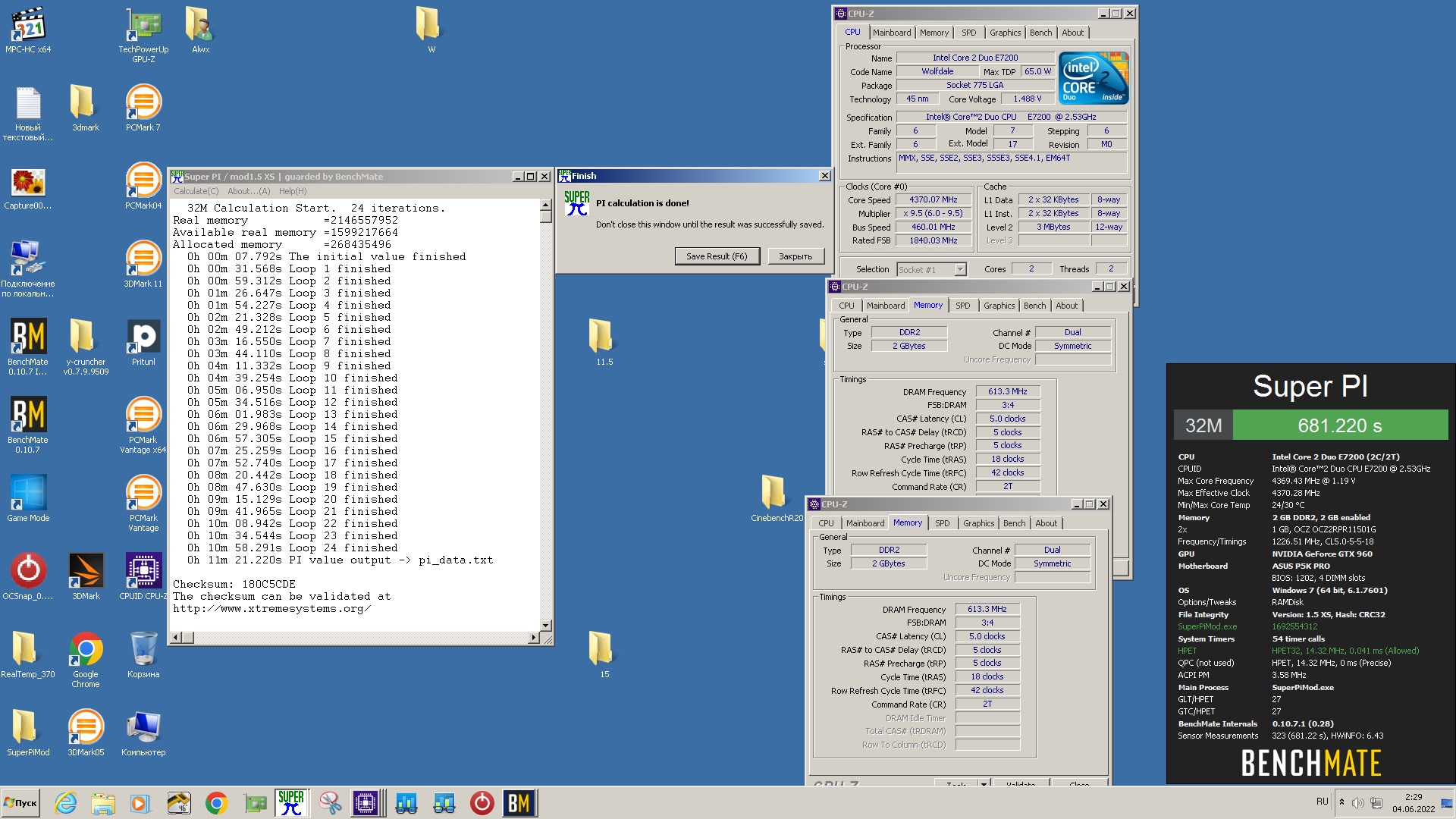Viewport: 1456px width, 819px height.
Task: Select the CPUID CPU-Z desktop shortcut
Action: pyautogui.click(x=143, y=576)
